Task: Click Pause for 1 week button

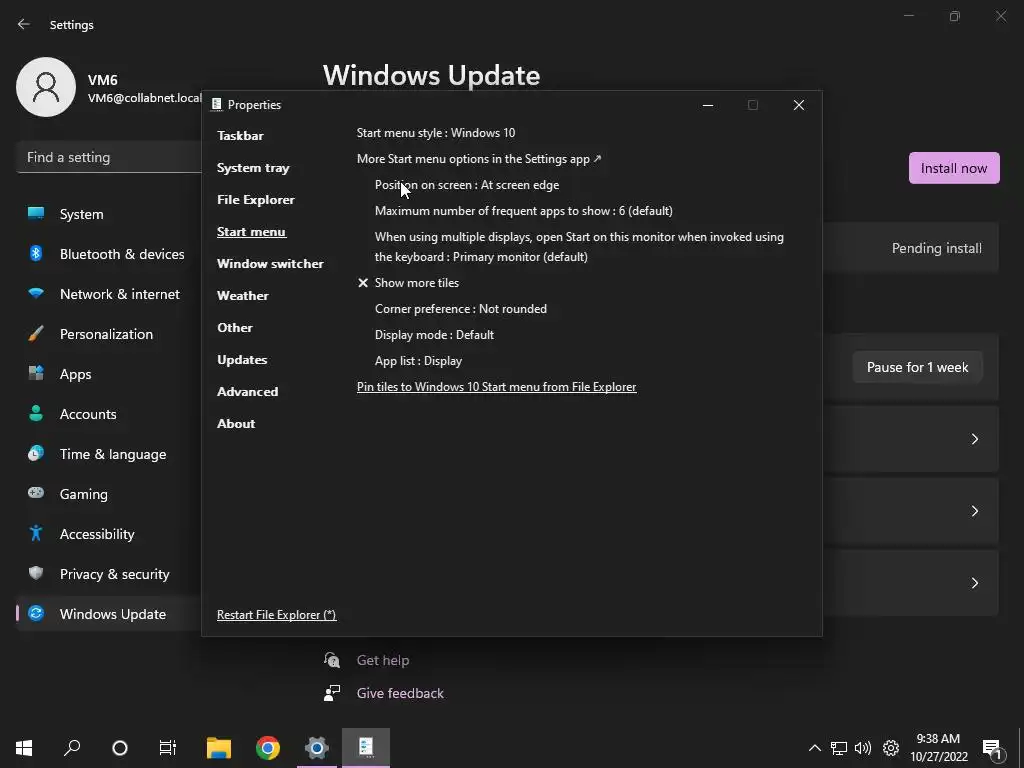Action: point(917,368)
